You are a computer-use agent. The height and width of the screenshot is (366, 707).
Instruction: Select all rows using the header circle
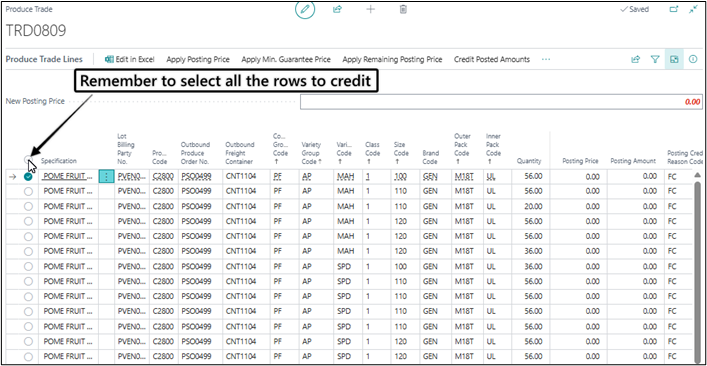point(28,159)
